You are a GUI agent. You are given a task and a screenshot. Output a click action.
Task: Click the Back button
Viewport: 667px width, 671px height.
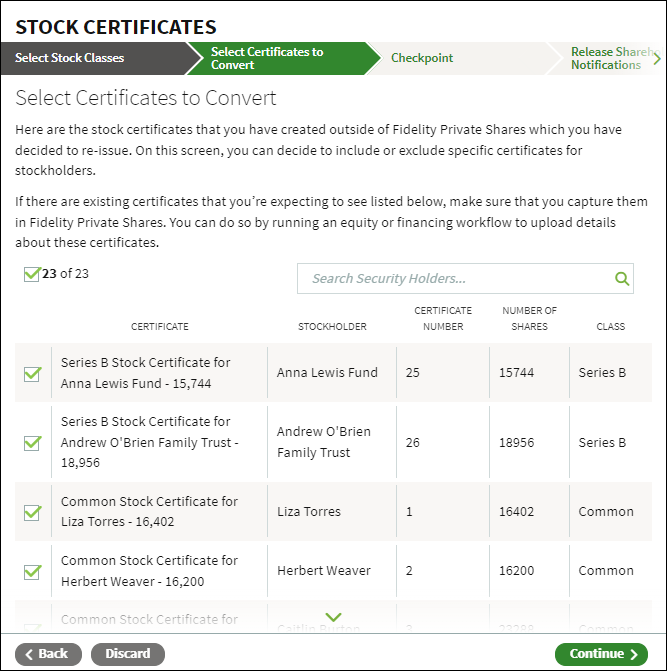(x=48, y=654)
